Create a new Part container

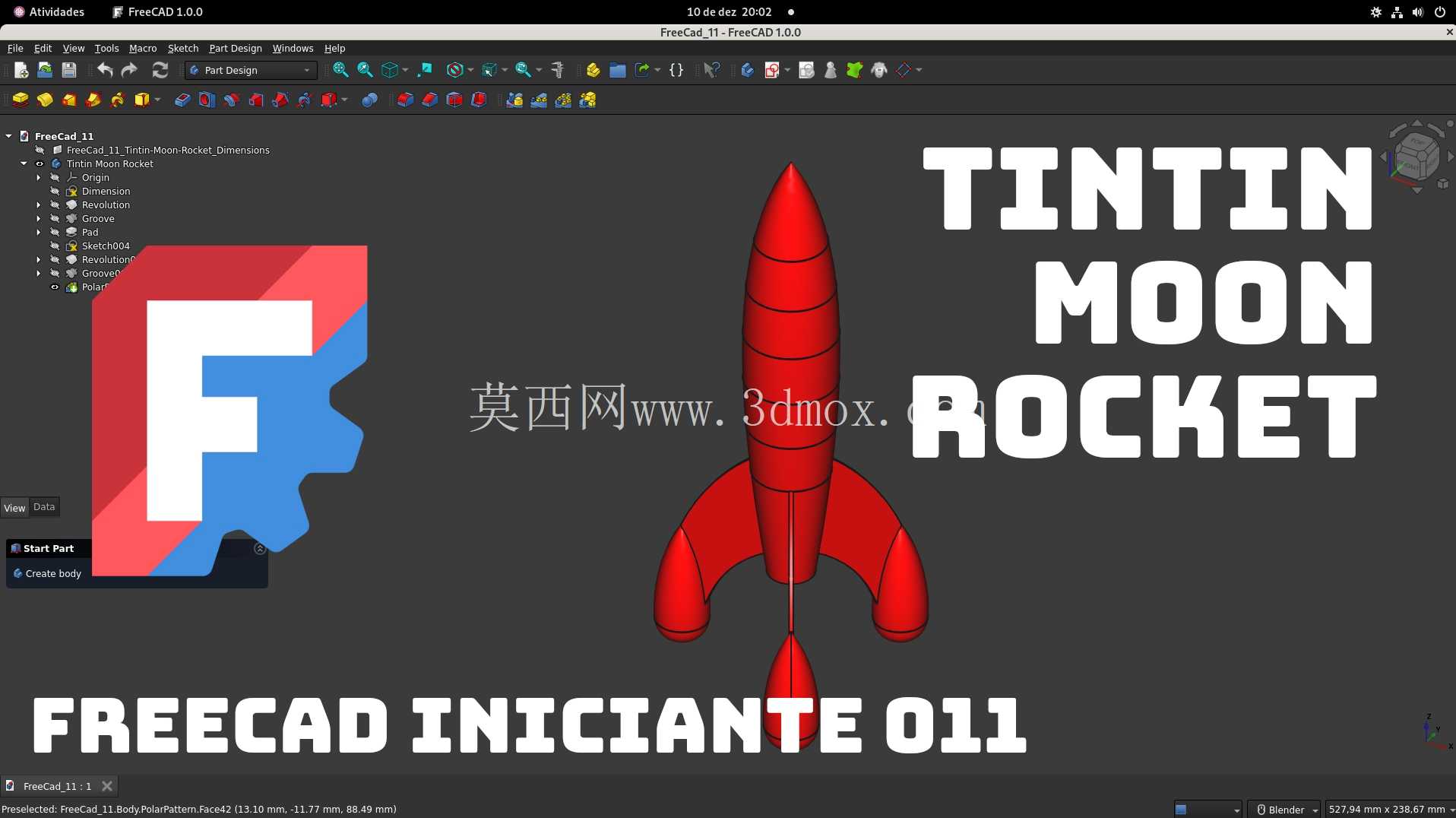[593, 70]
